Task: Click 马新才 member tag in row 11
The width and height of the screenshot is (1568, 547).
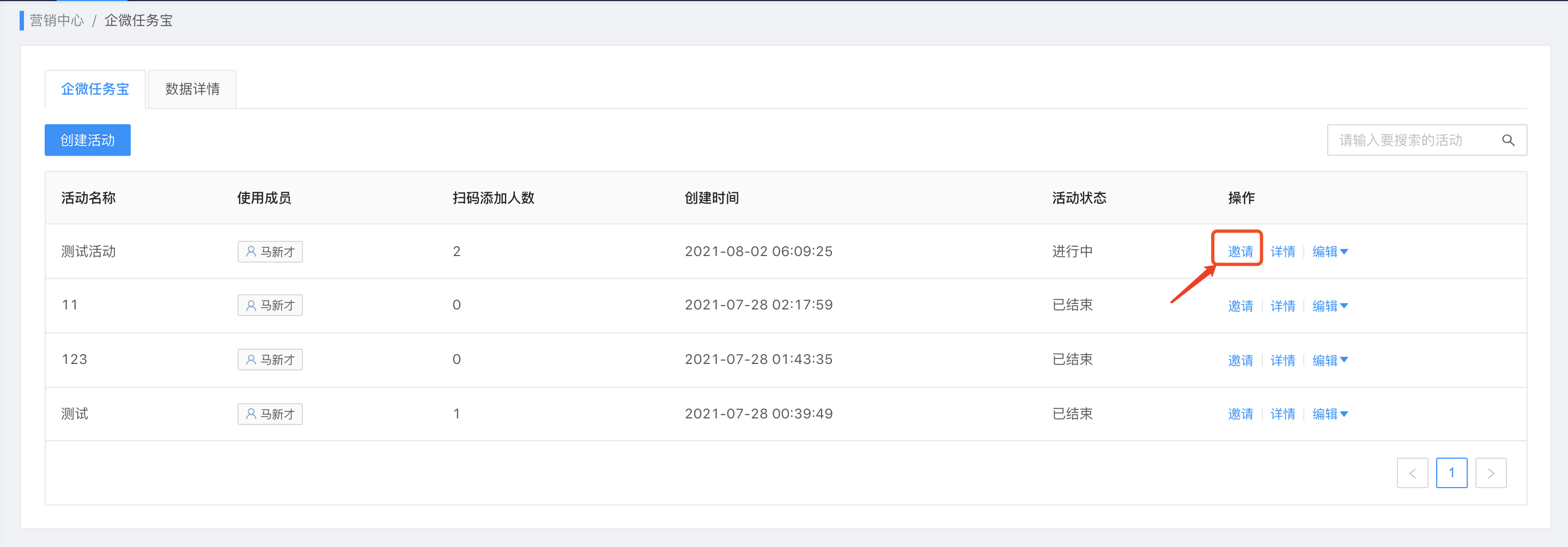Action: tap(270, 305)
